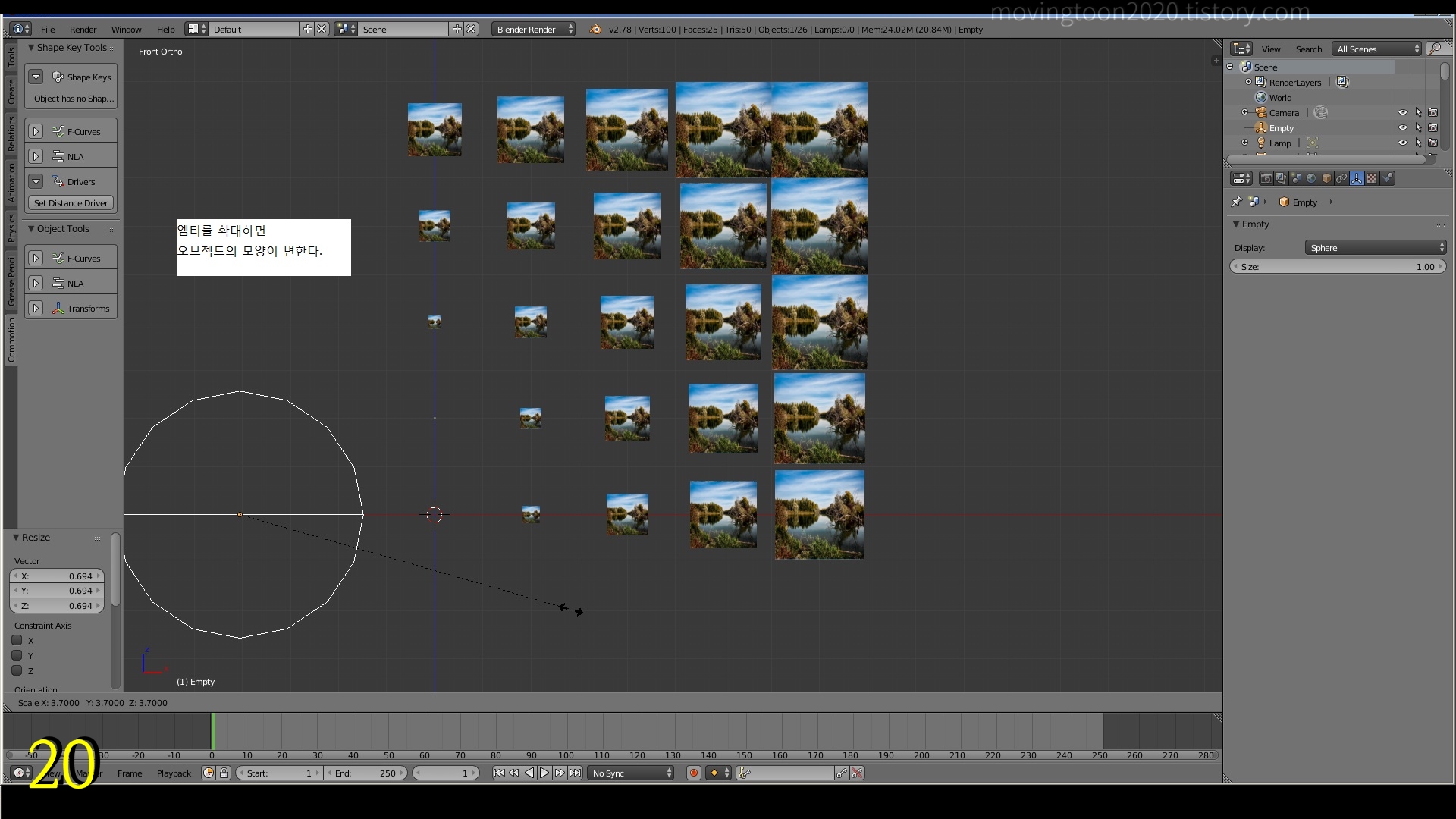Open the Window menu
The height and width of the screenshot is (819, 1456).
click(126, 29)
